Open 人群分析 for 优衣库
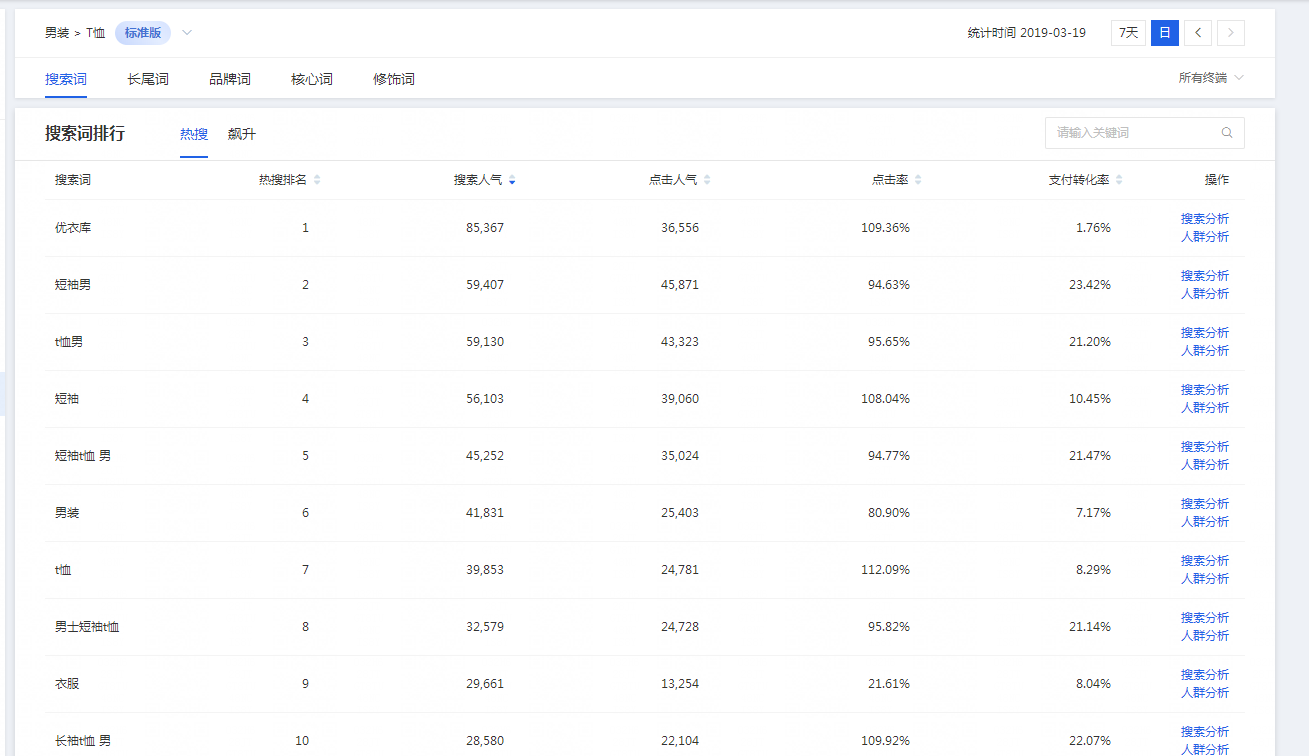Screen dimensions: 1309x756 coord(1205,237)
